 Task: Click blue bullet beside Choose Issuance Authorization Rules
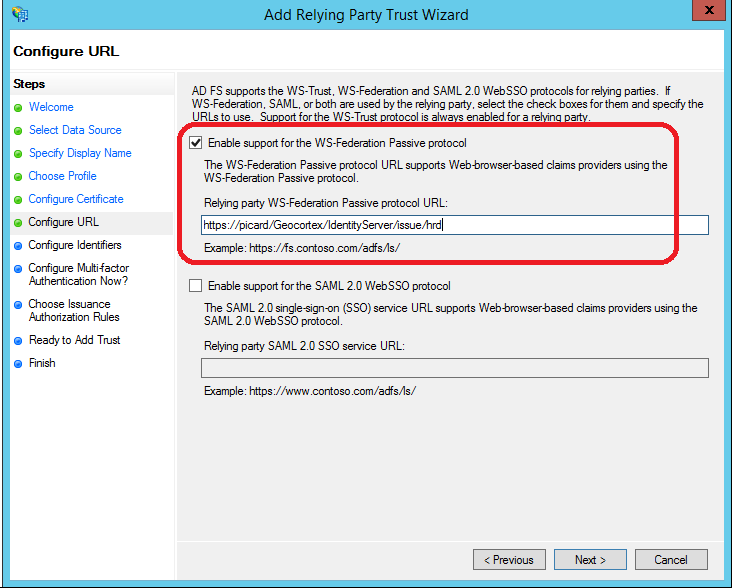pyautogui.click(x=18, y=305)
